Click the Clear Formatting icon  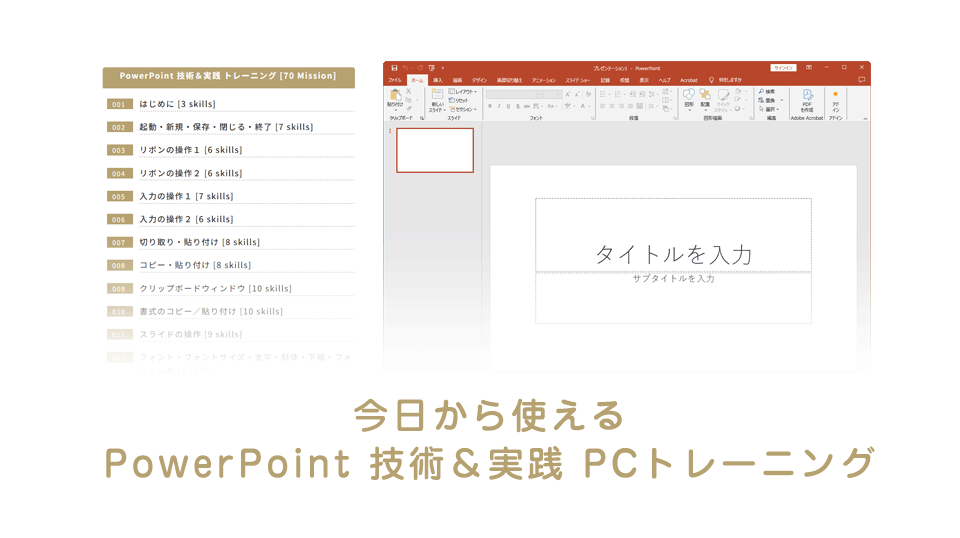point(588,94)
